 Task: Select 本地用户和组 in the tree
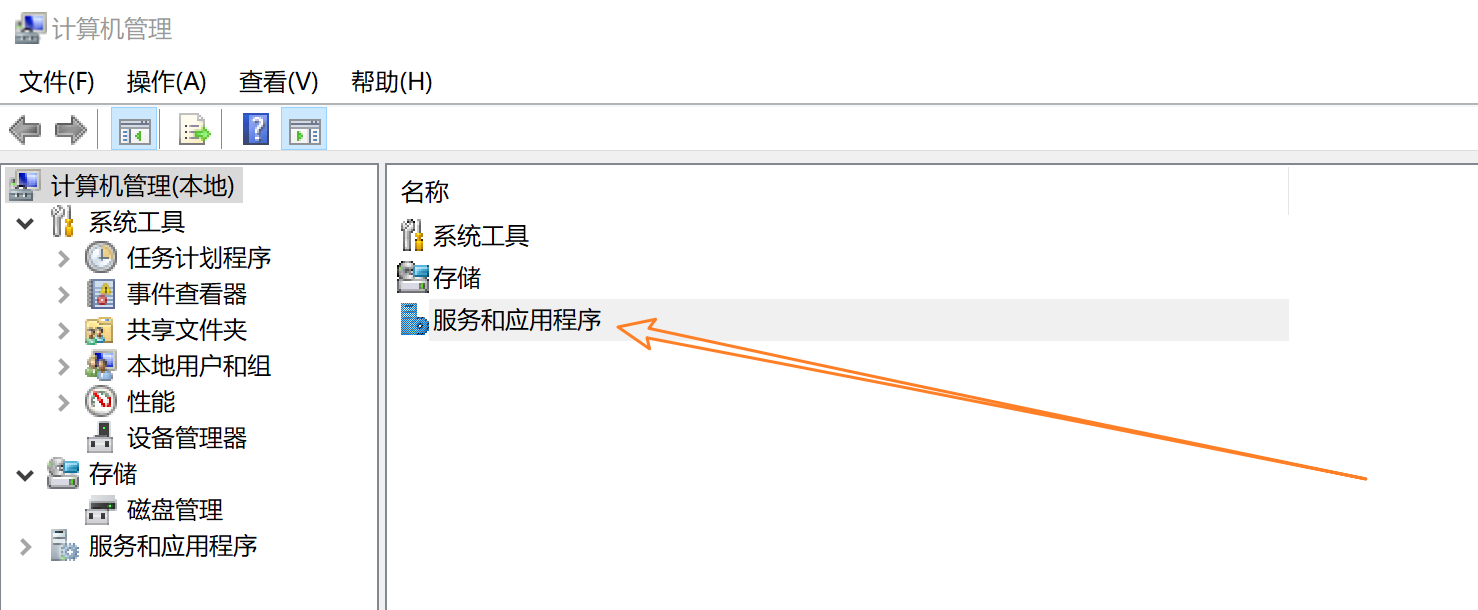click(x=199, y=366)
